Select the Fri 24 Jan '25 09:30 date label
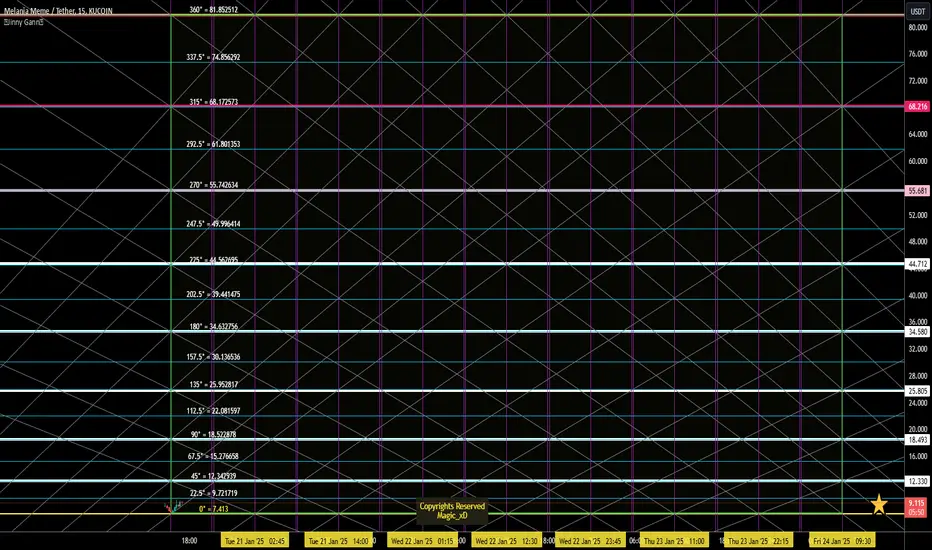This screenshot has width=932, height=550. tap(842, 540)
